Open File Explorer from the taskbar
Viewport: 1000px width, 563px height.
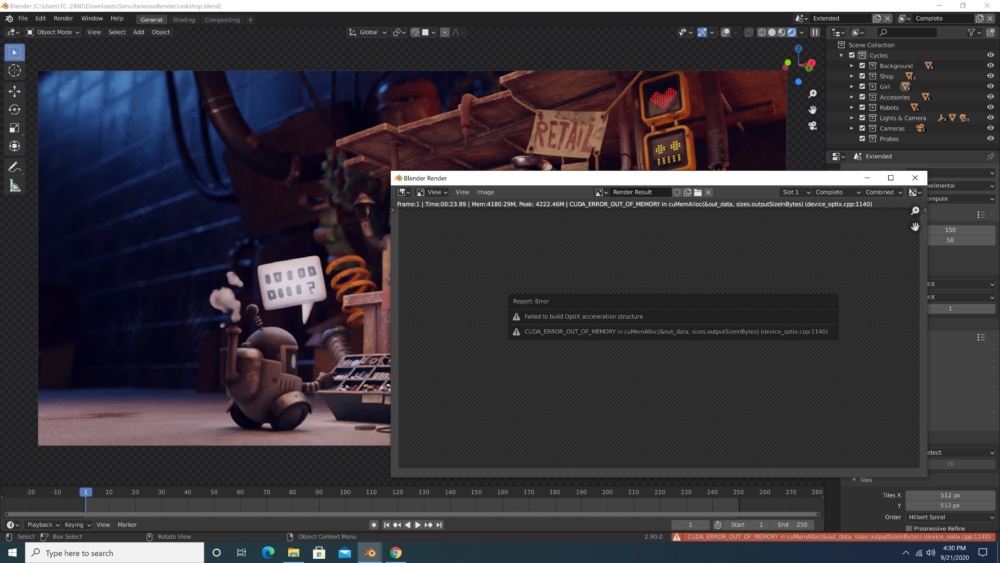click(x=293, y=553)
